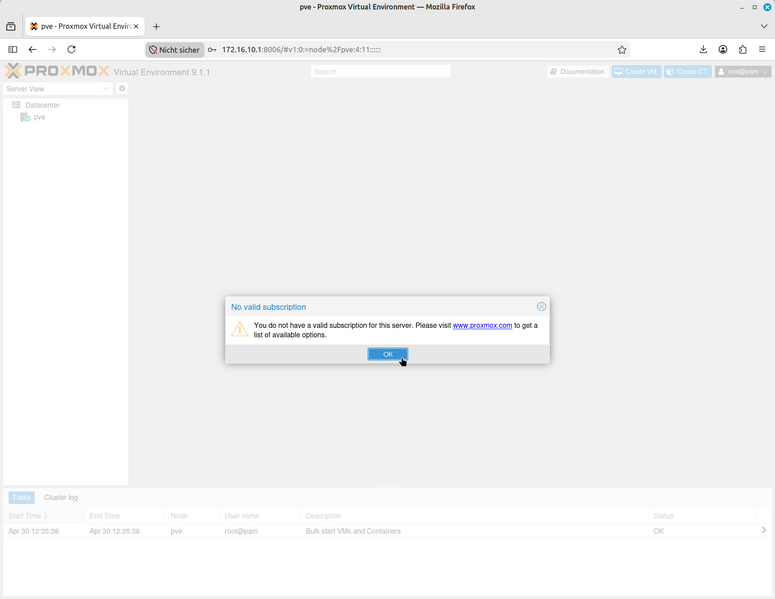Open the Firefox downloads panel
Image resolution: width=775 pixels, height=599 pixels.
pos(703,49)
